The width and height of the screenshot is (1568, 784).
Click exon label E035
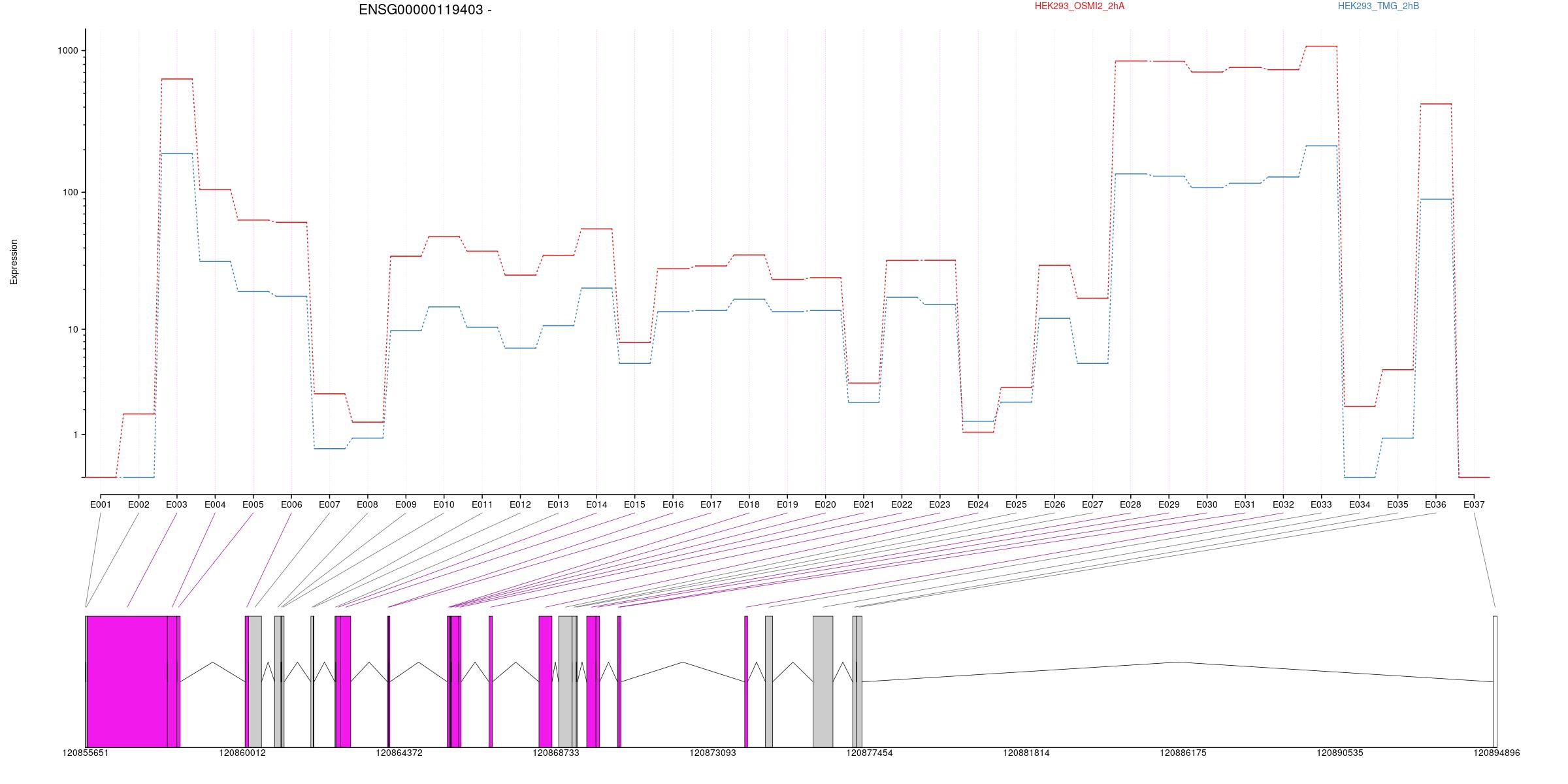tap(1397, 504)
